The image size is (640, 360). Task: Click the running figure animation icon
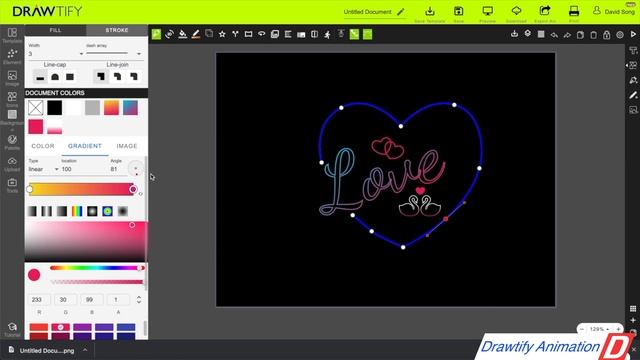(x=327, y=34)
